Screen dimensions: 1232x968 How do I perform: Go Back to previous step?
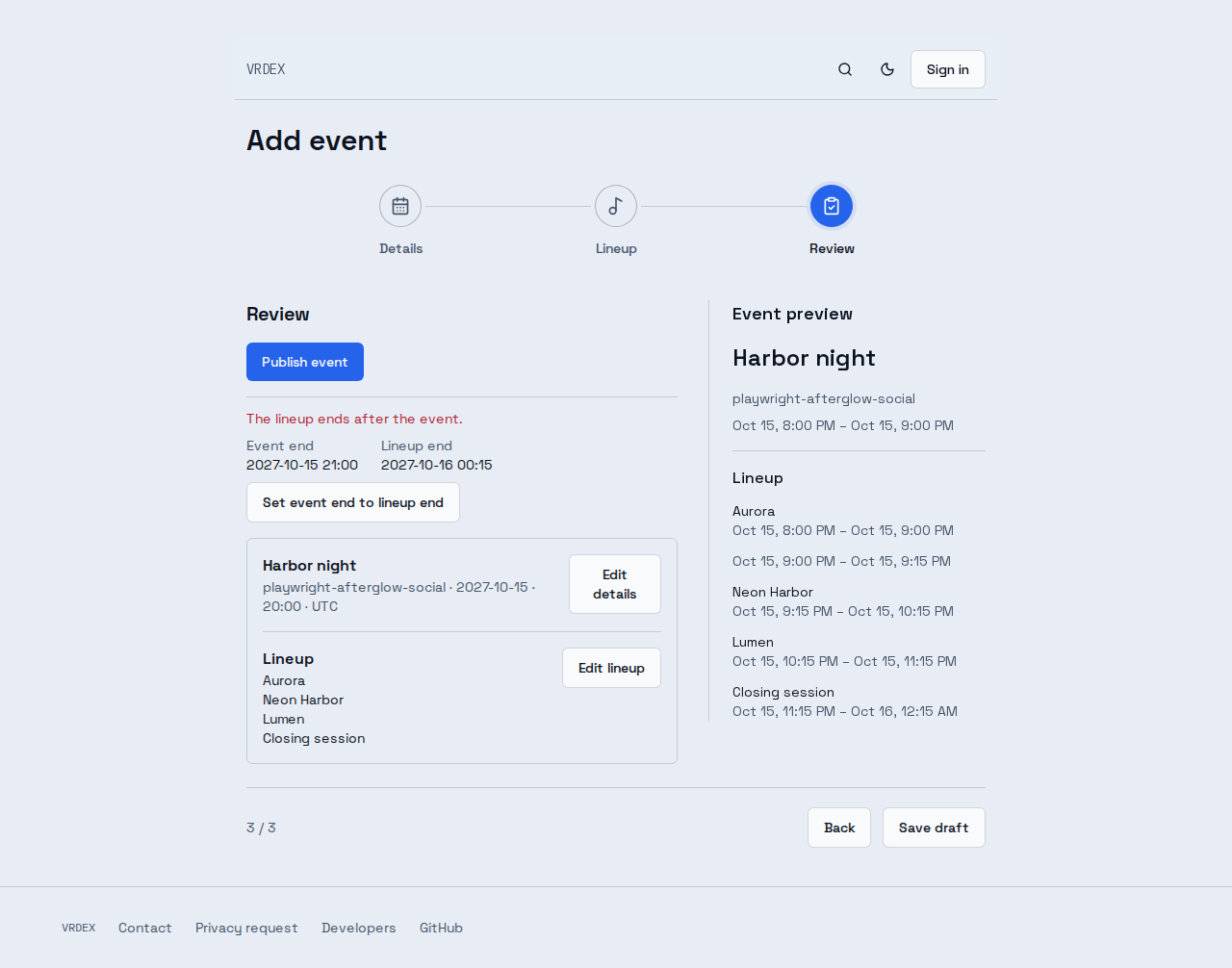click(x=839, y=828)
